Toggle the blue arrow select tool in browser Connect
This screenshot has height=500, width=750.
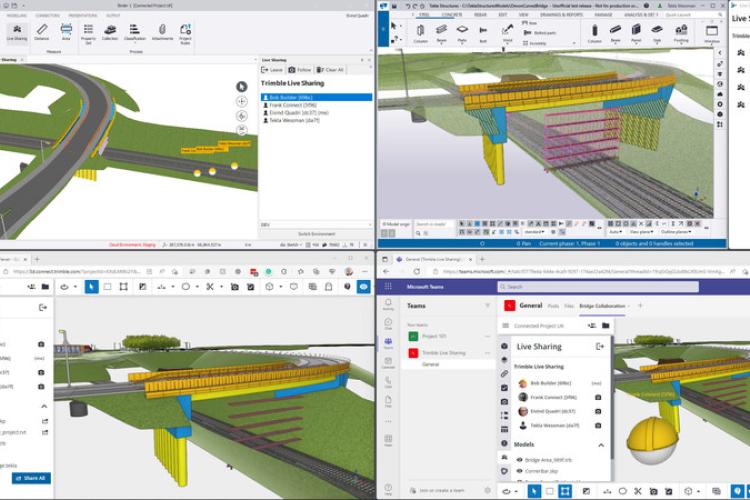(x=91, y=287)
